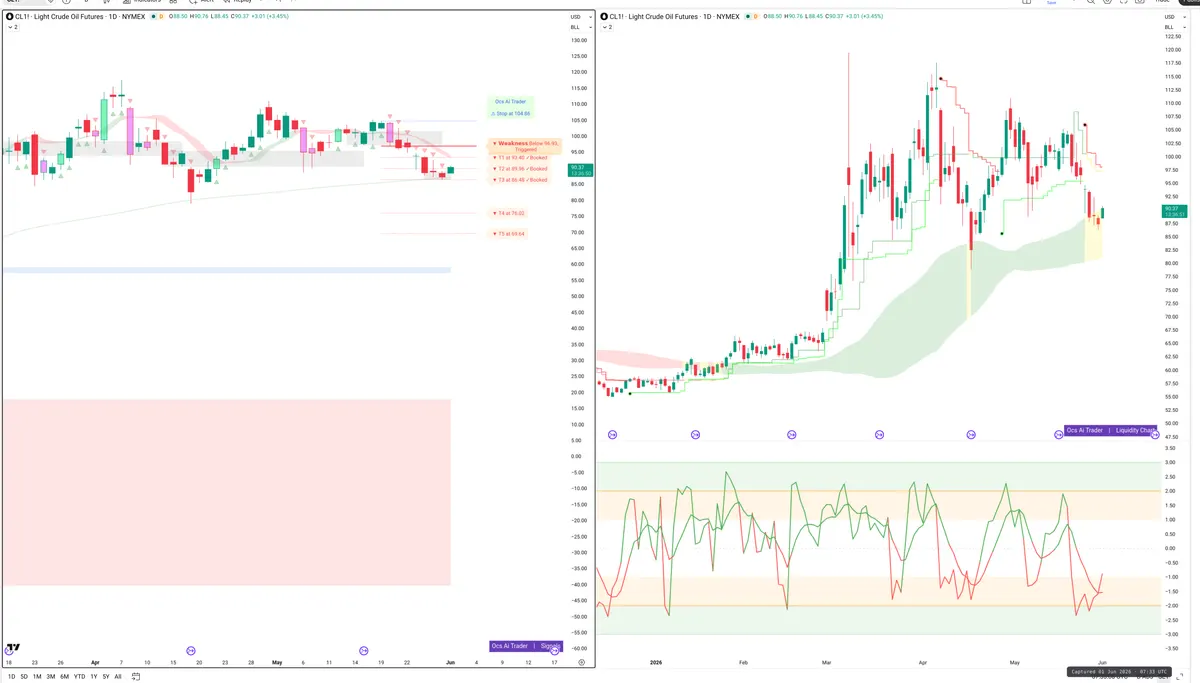Click the 'T4 at 76.02' target label

[508, 213]
